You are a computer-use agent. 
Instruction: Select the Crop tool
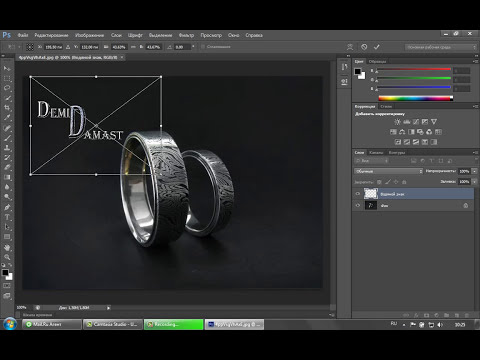tap(7, 108)
